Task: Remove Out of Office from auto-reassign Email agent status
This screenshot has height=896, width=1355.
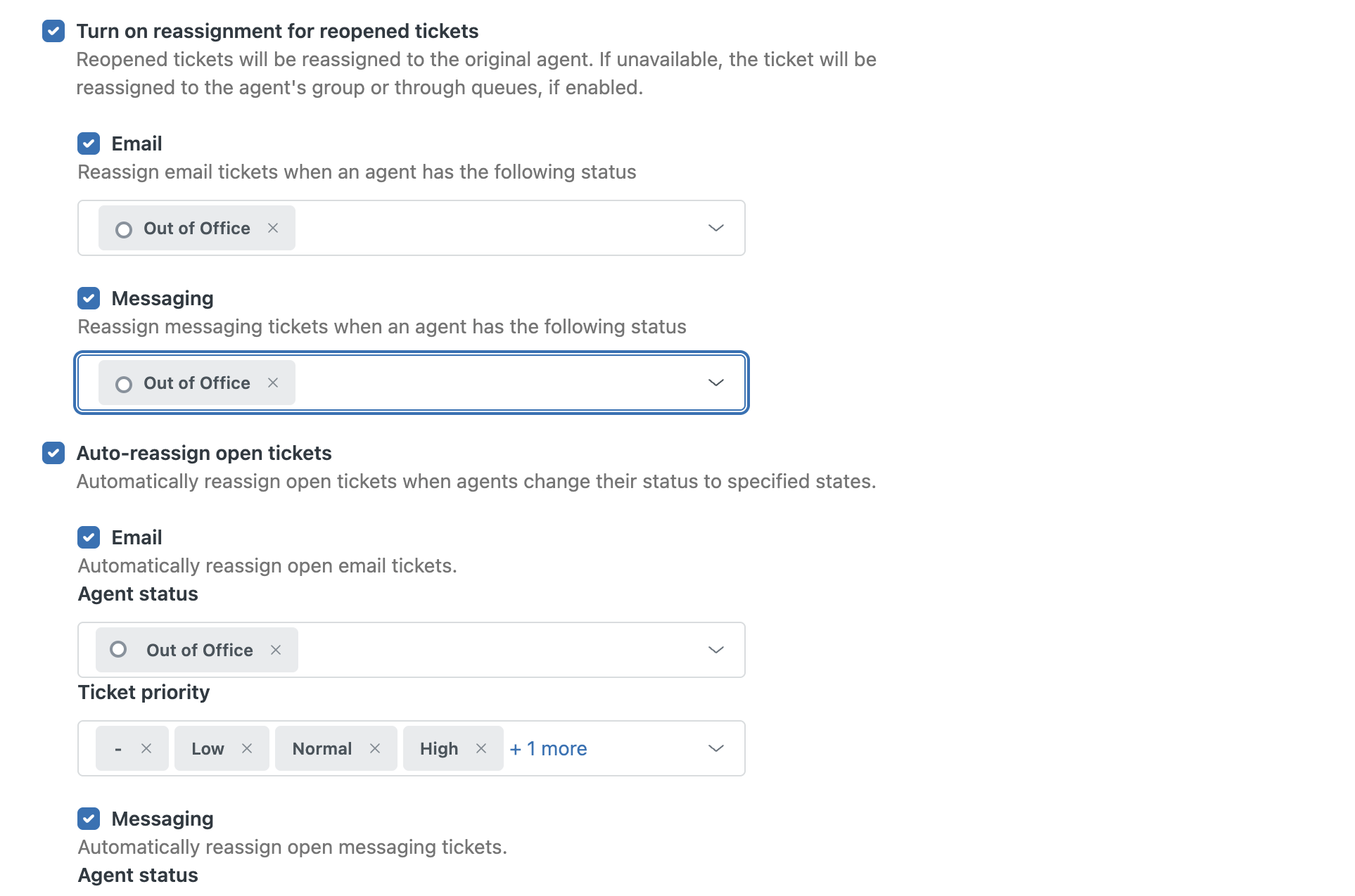Action: 276,650
